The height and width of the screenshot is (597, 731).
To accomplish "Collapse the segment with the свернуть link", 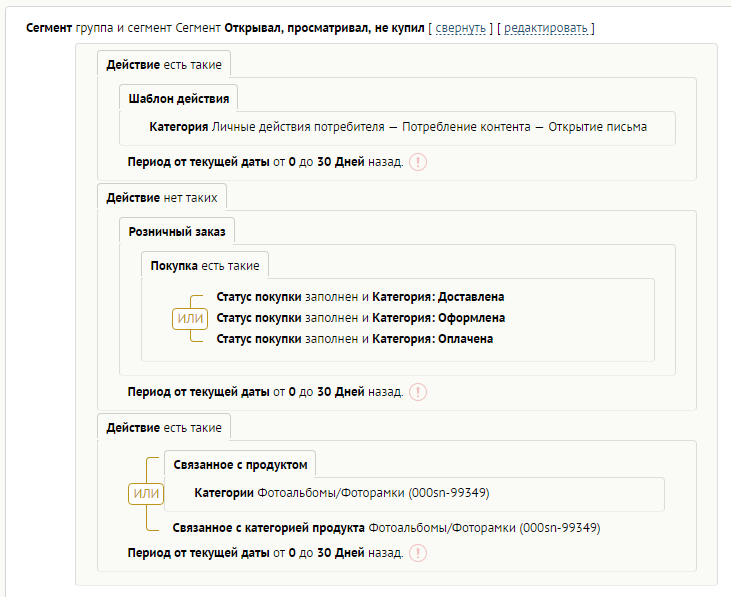I will coord(460,27).
